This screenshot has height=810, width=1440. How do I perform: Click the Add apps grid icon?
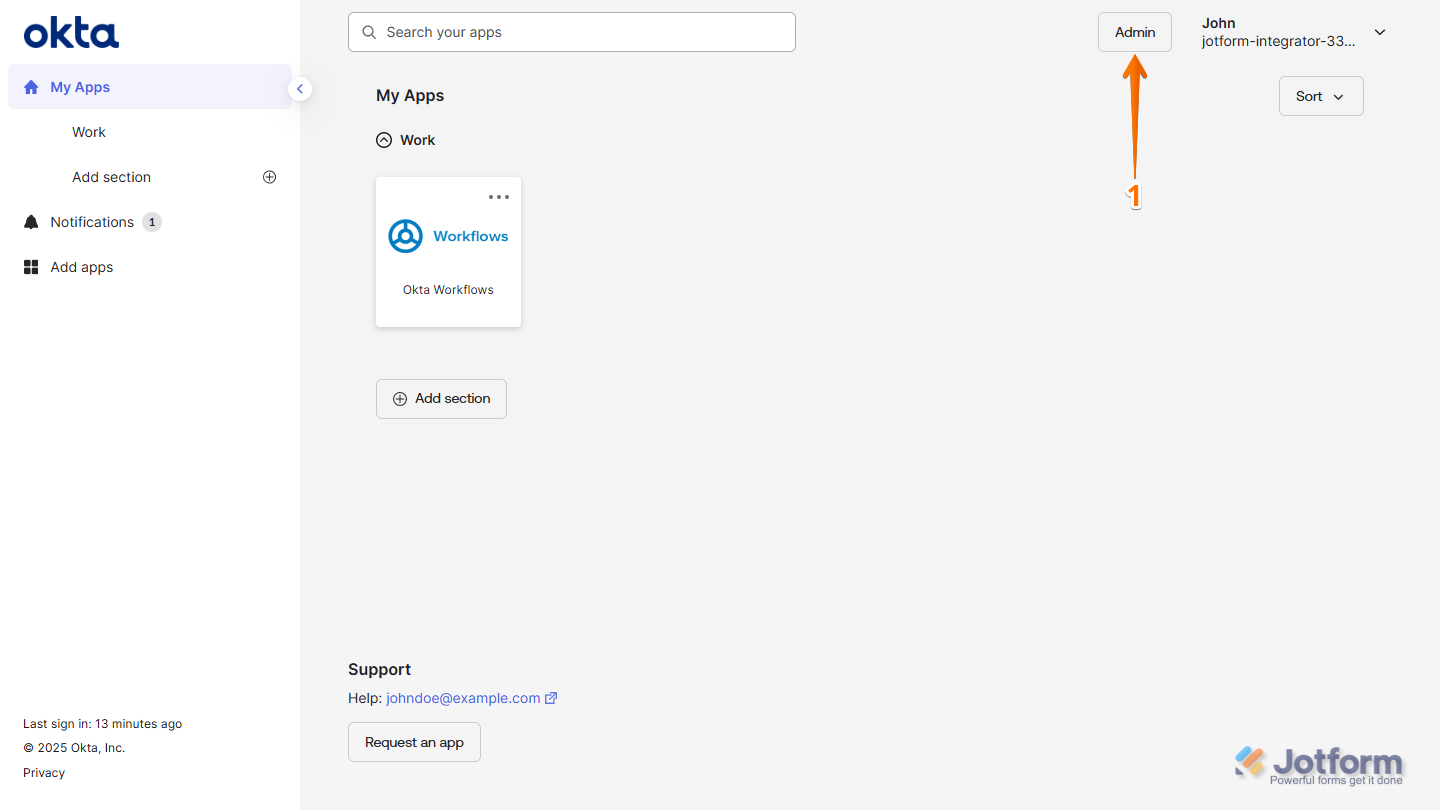(31, 267)
